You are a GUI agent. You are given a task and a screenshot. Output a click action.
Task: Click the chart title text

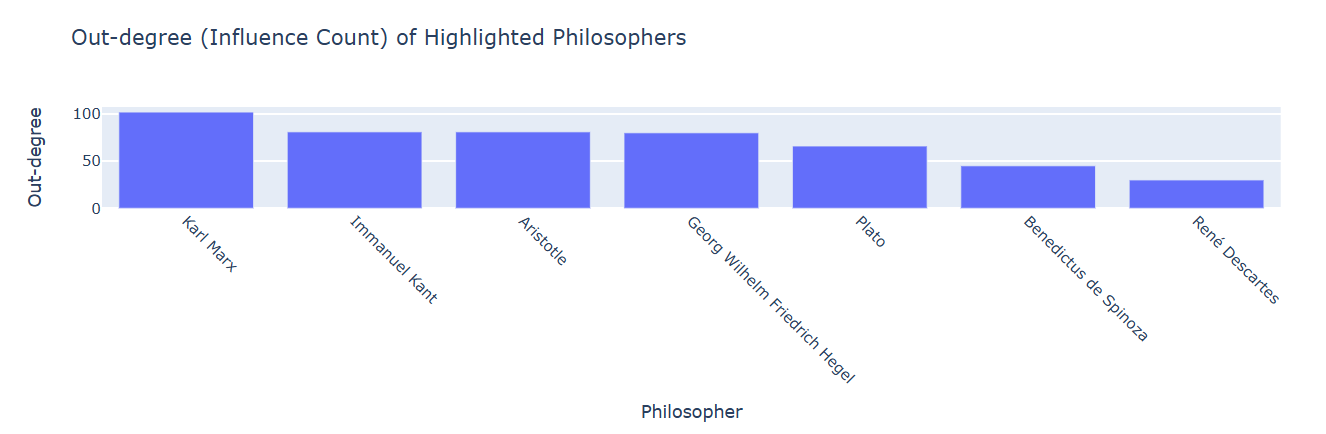pos(379,38)
